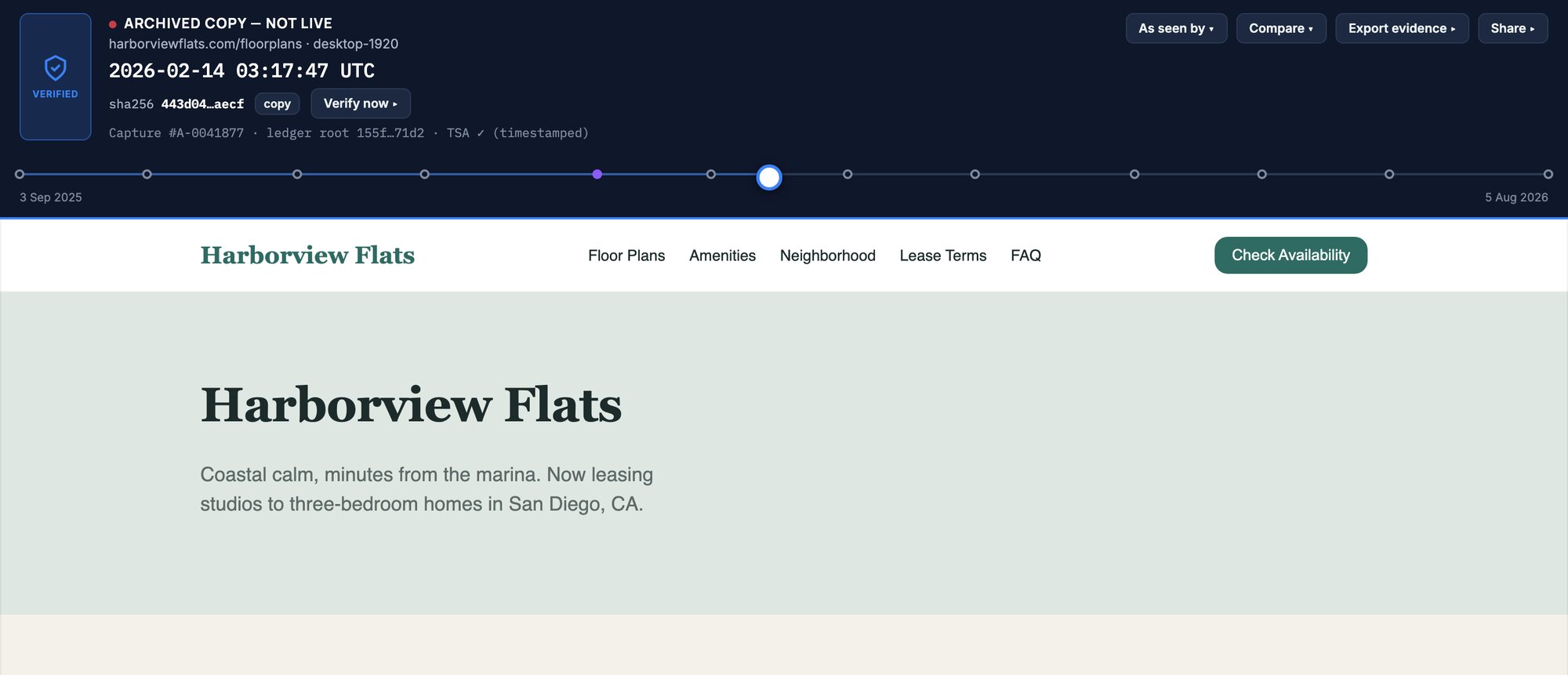Click the Verify now button
Screen dimensions: 1568x675
[361, 103]
